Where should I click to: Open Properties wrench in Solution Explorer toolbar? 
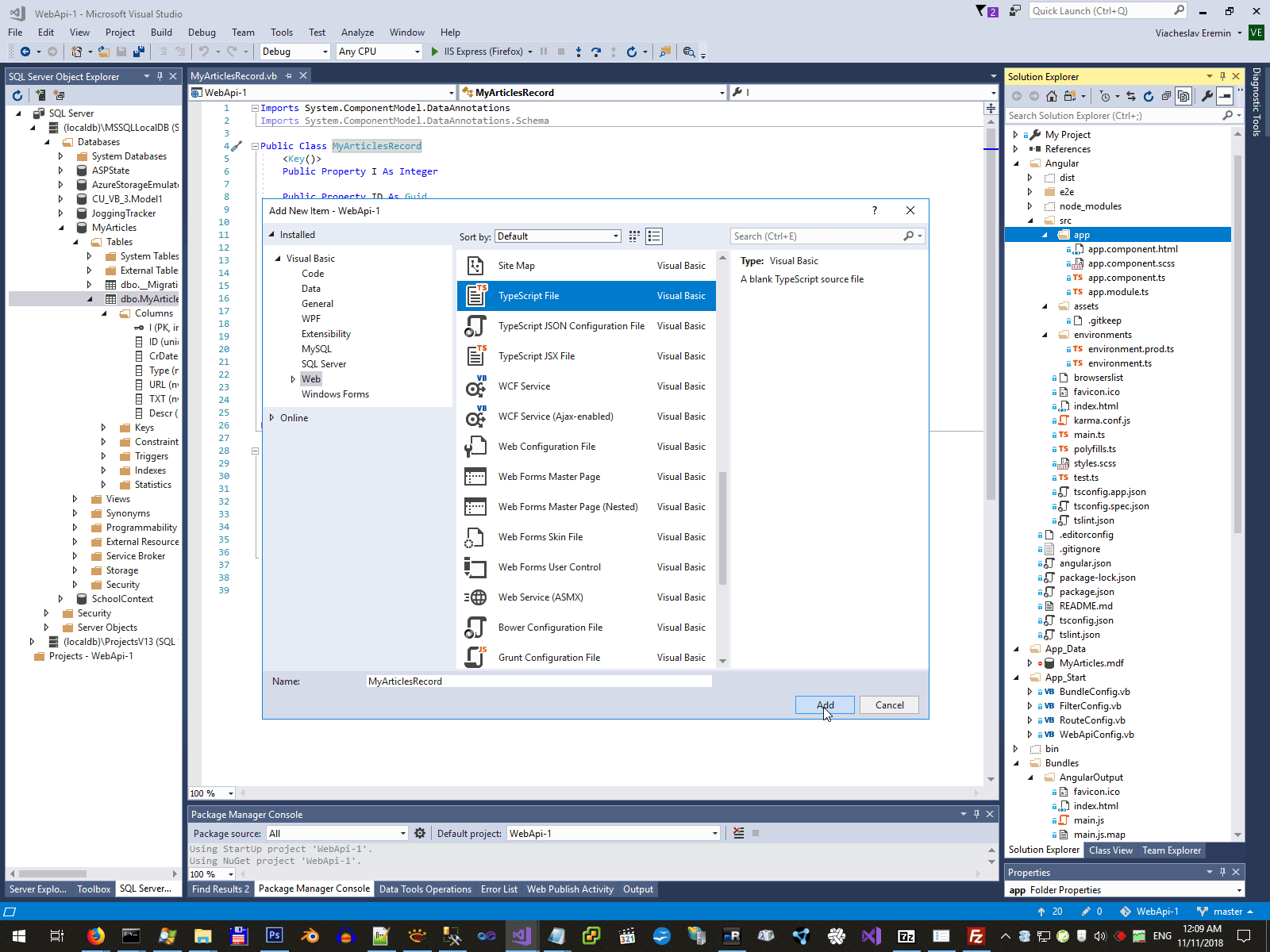click(x=1207, y=96)
